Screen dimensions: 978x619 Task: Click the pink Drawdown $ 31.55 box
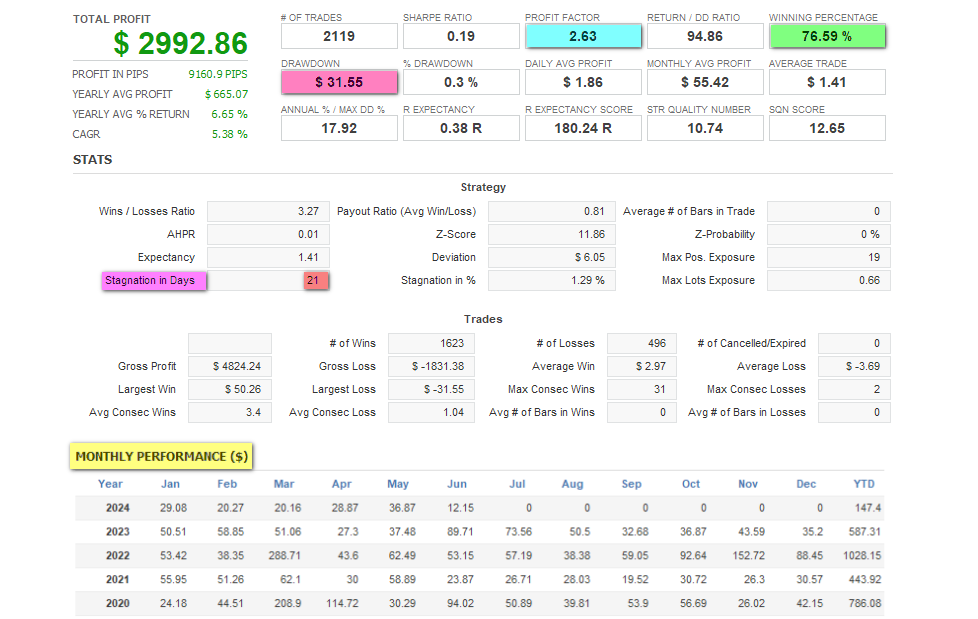click(x=338, y=82)
